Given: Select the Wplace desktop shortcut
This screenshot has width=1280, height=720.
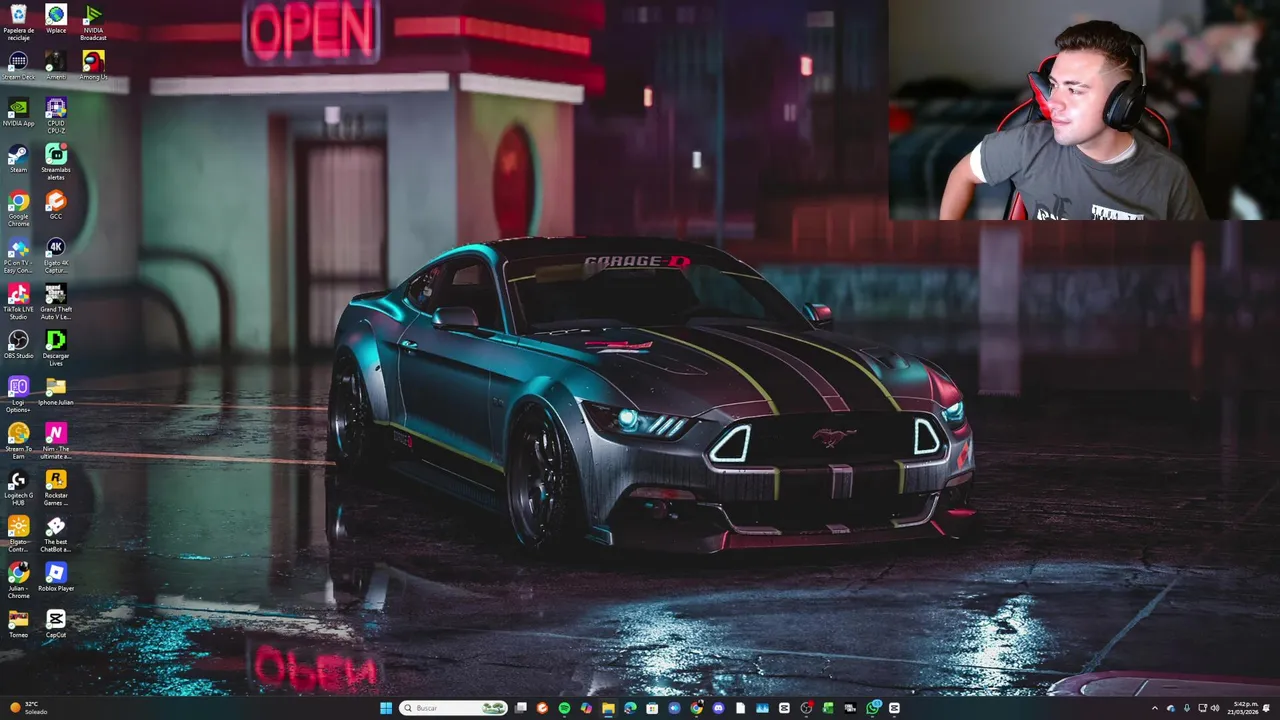Looking at the screenshot, I should click(x=56, y=20).
